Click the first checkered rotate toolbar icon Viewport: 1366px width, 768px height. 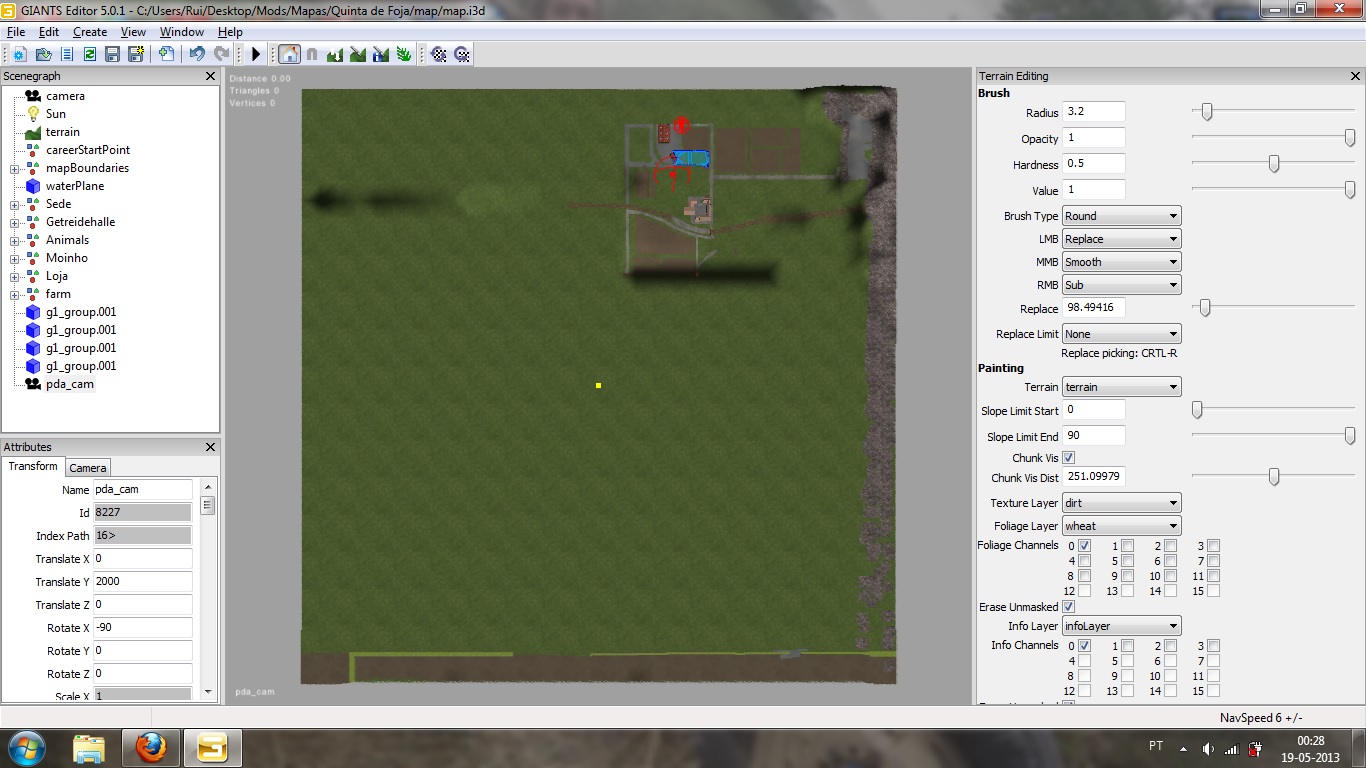pos(438,54)
